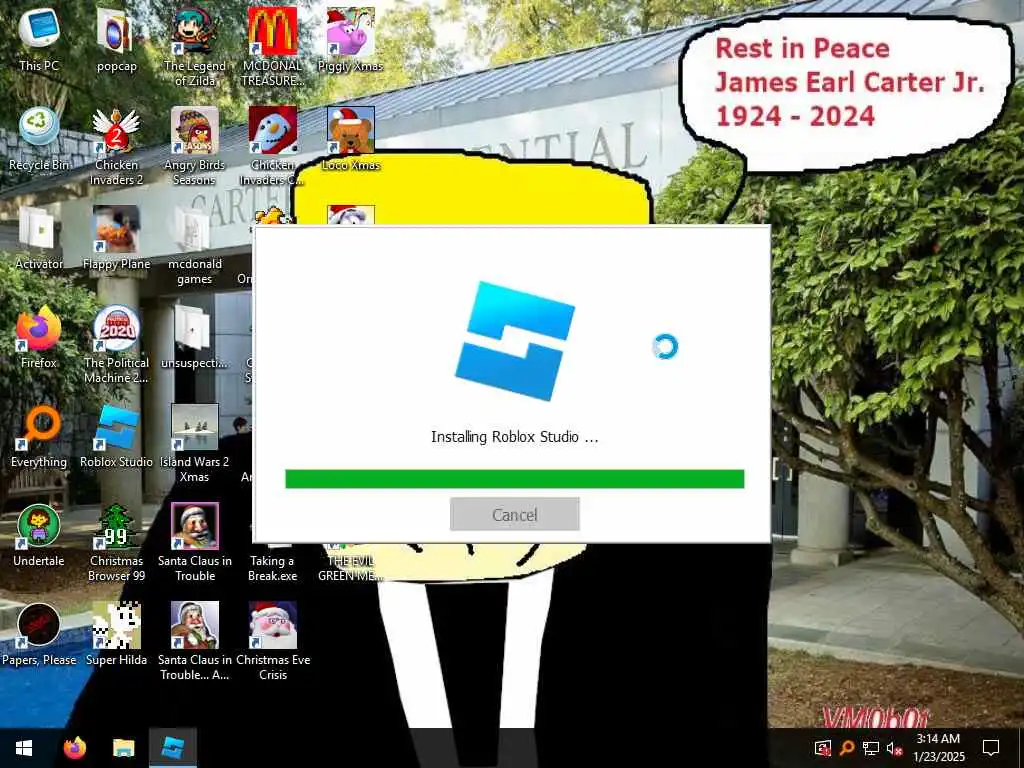Launch Flappy Plane shortcut
This screenshot has height=768, width=1024.
point(116,238)
